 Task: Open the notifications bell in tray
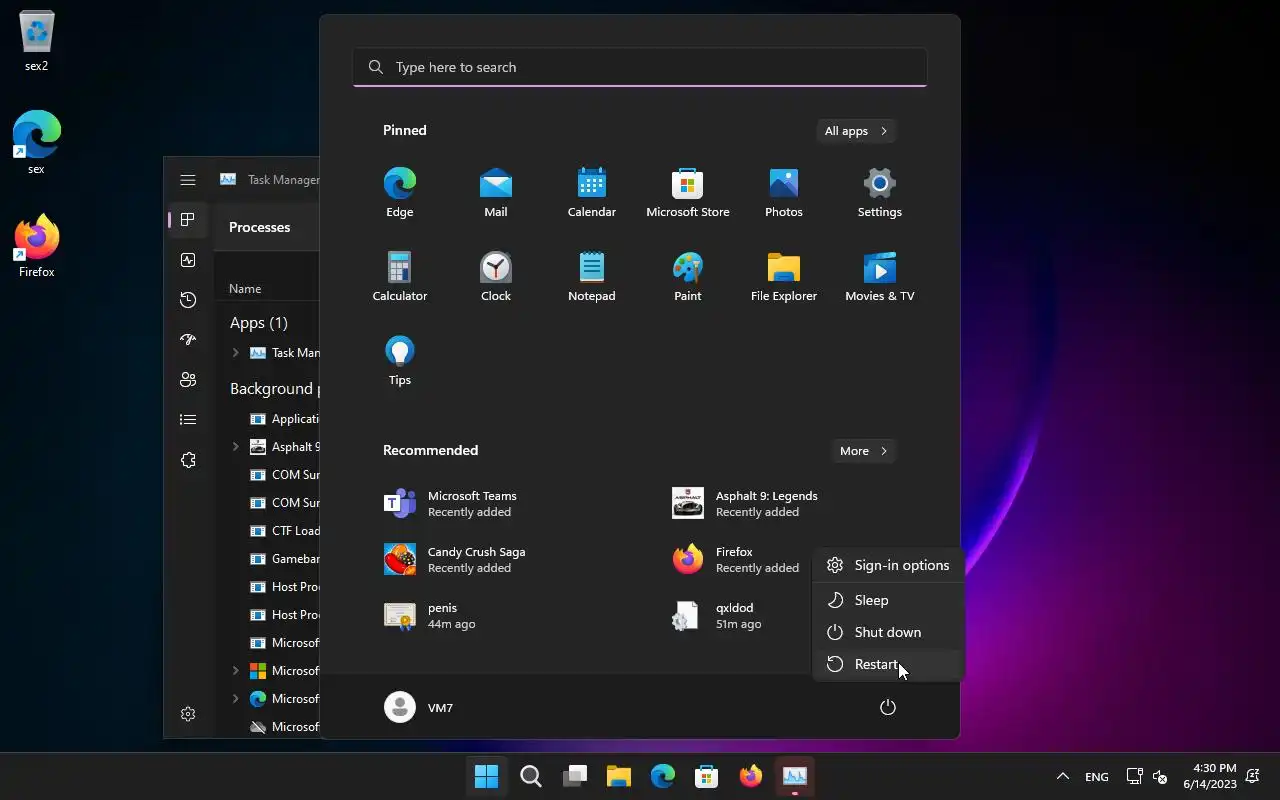1252,776
